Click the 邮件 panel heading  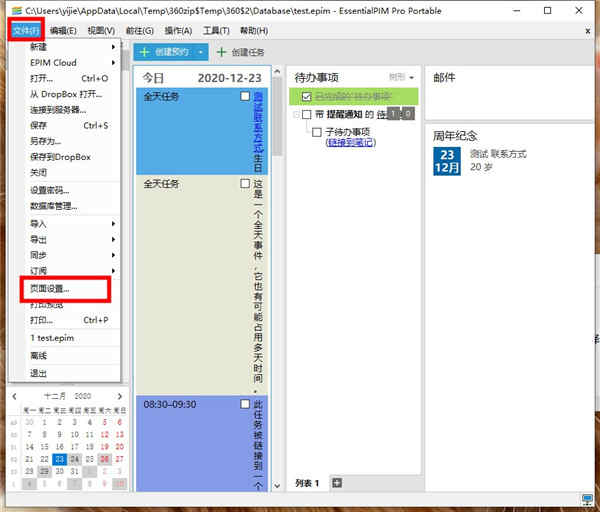tap(444, 78)
